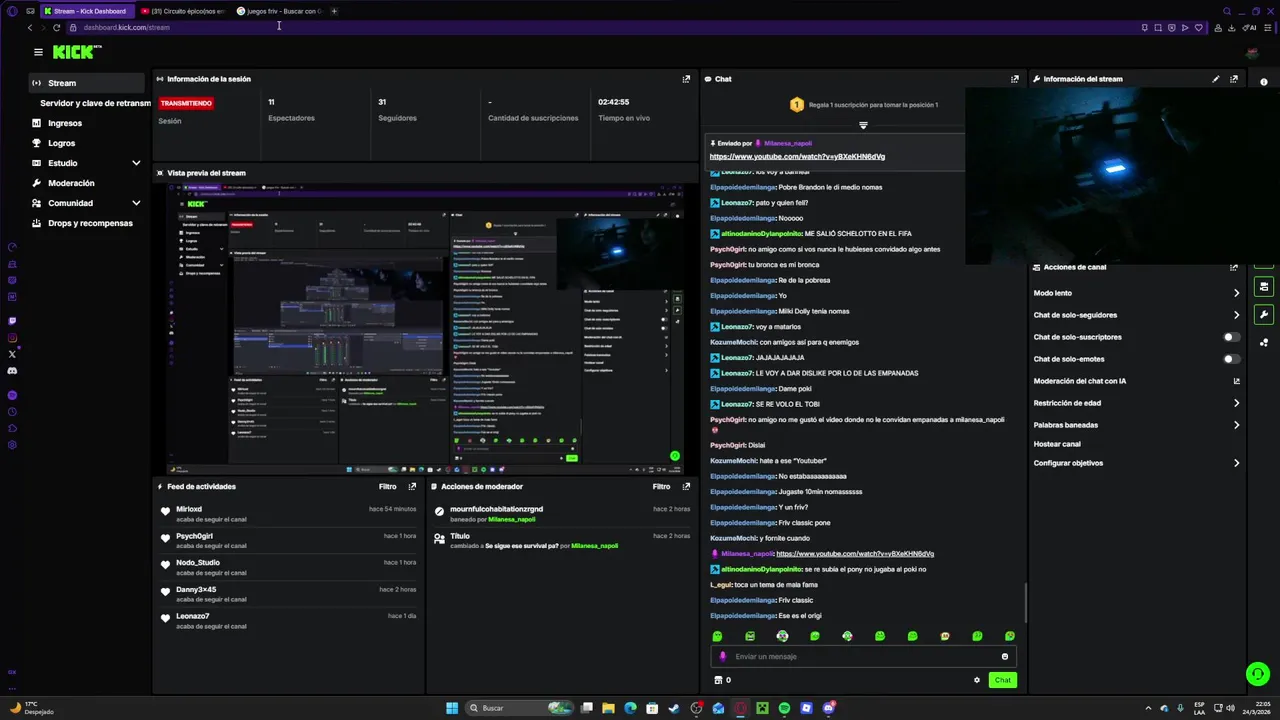Open Milanesa_napoli's YouTube link in chat
1280x720 pixels.
pos(855,554)
